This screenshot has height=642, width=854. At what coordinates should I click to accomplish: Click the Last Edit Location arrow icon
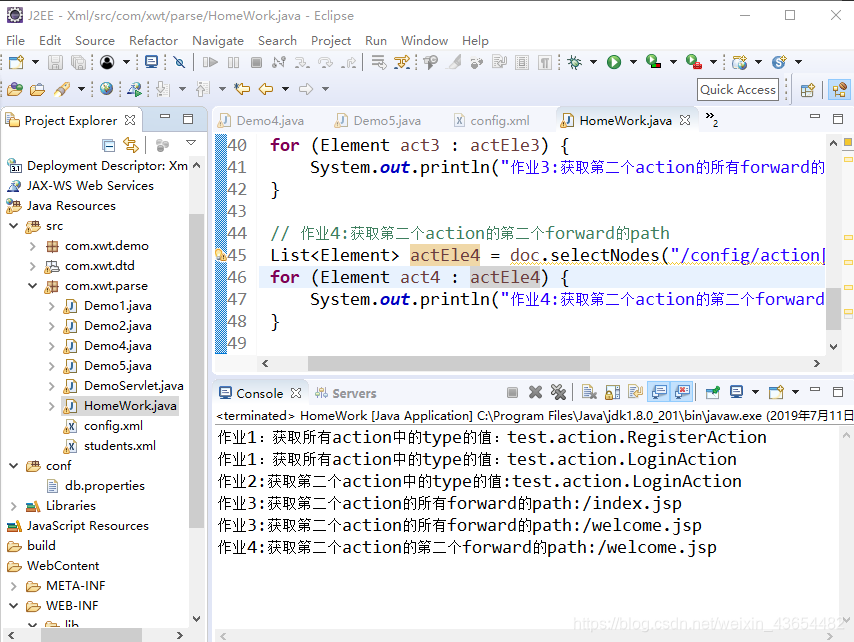tap(242, 89)
